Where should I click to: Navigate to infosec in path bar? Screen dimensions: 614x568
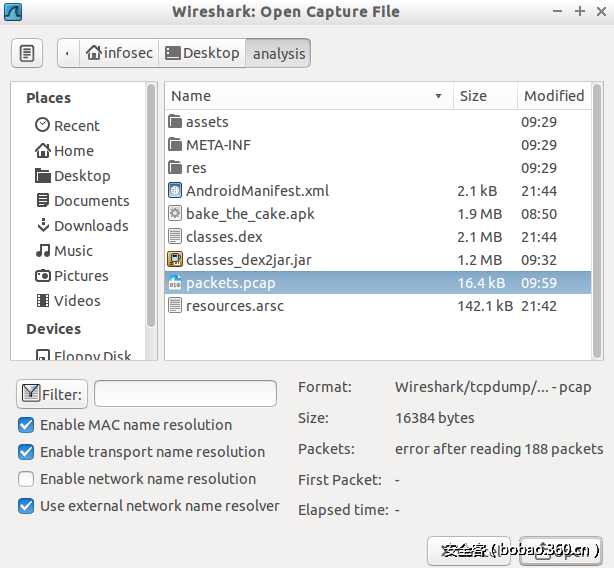119,53
